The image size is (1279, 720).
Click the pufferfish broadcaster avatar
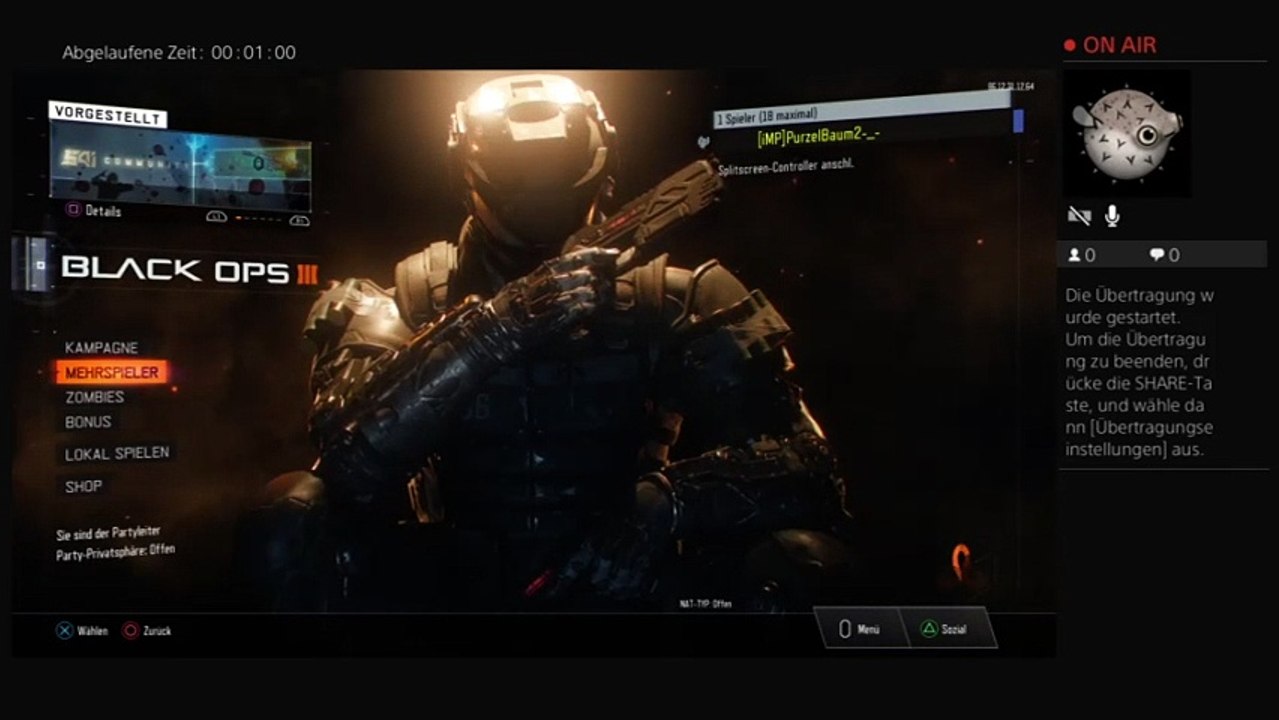click(1126, 132)
